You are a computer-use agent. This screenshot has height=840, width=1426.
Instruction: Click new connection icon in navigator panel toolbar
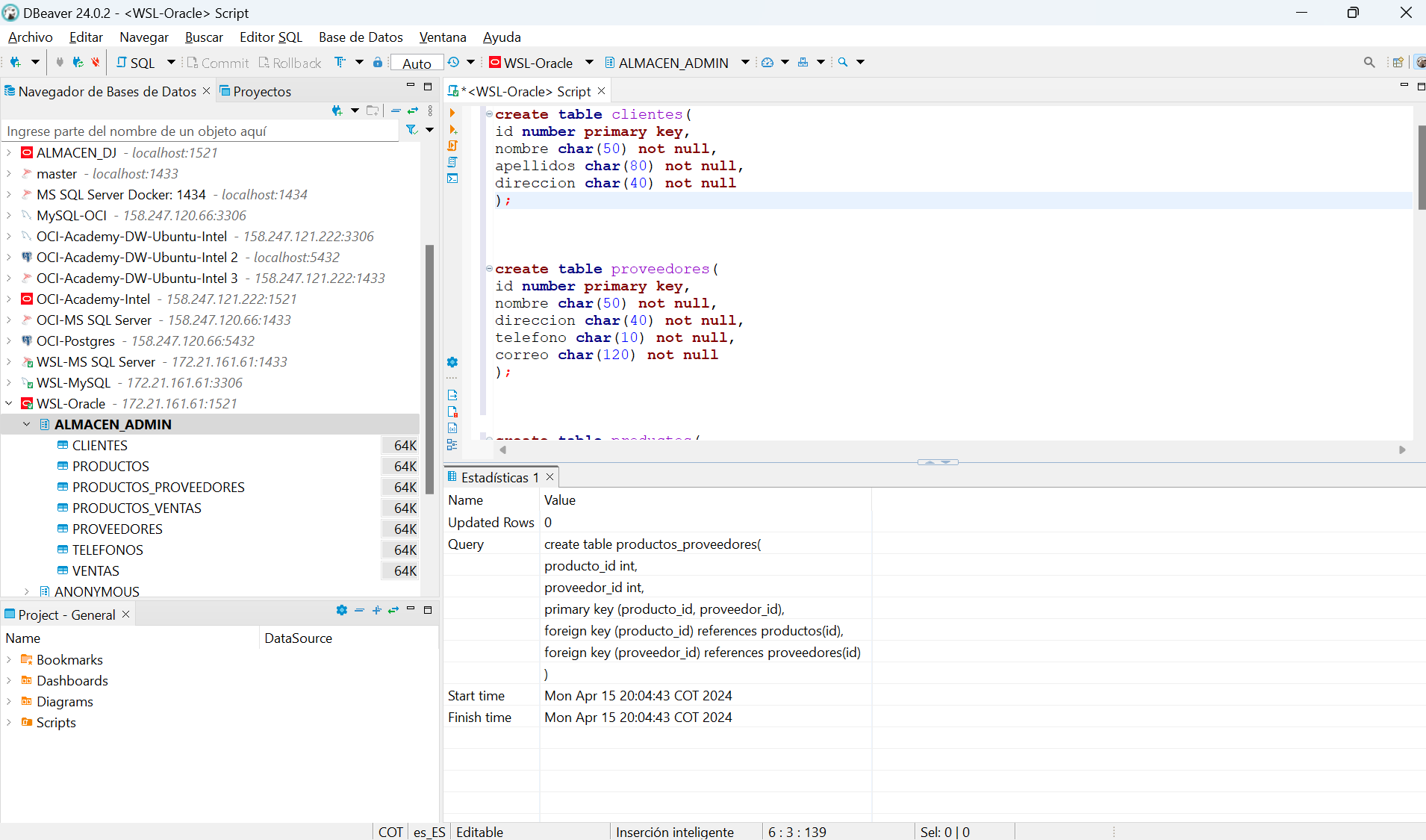click(337, 111)
